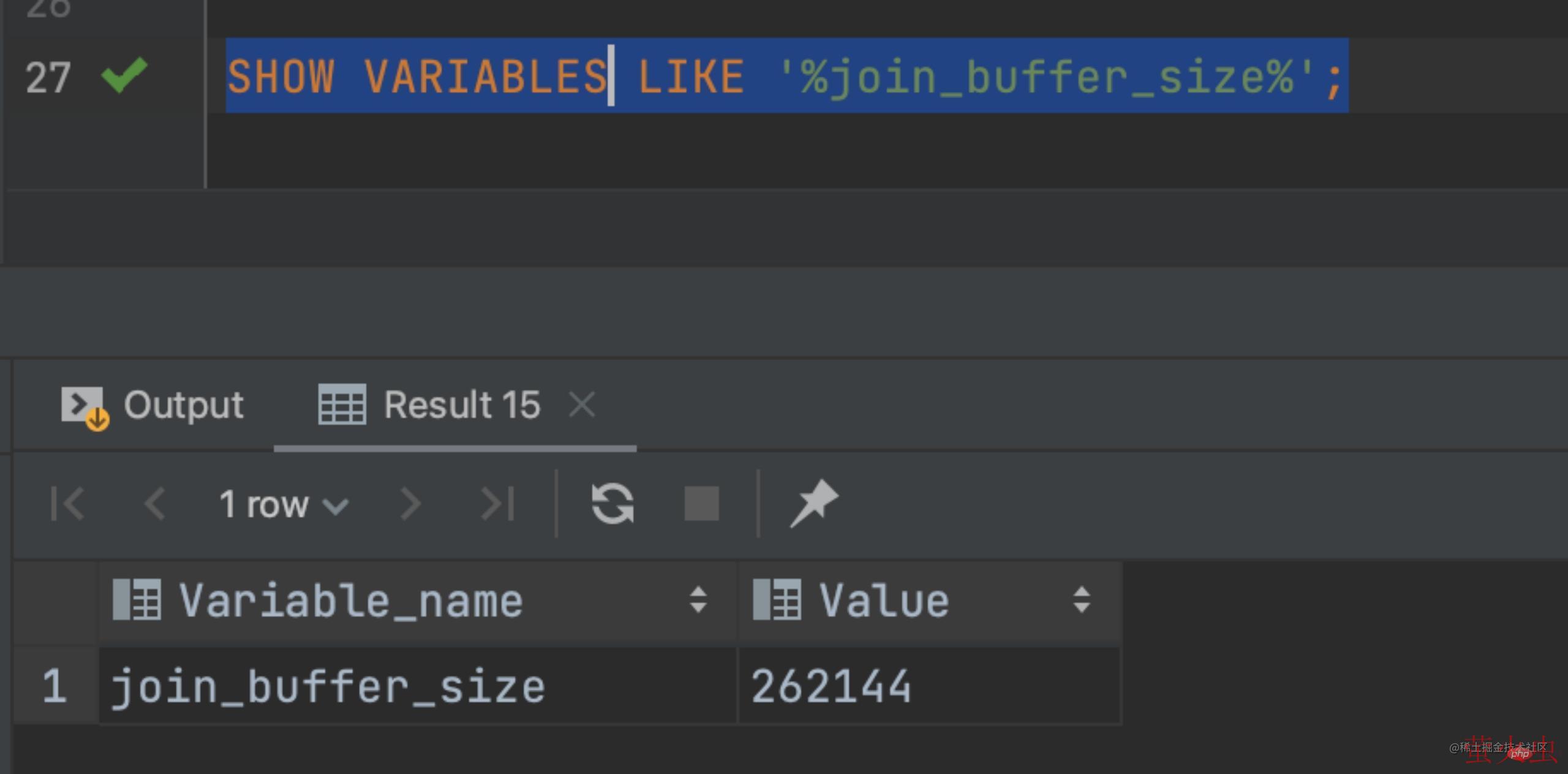Screen dimensions: 1568x774
Task: Sort by Variable_name column arrows
Action: (x=698, y=600)
